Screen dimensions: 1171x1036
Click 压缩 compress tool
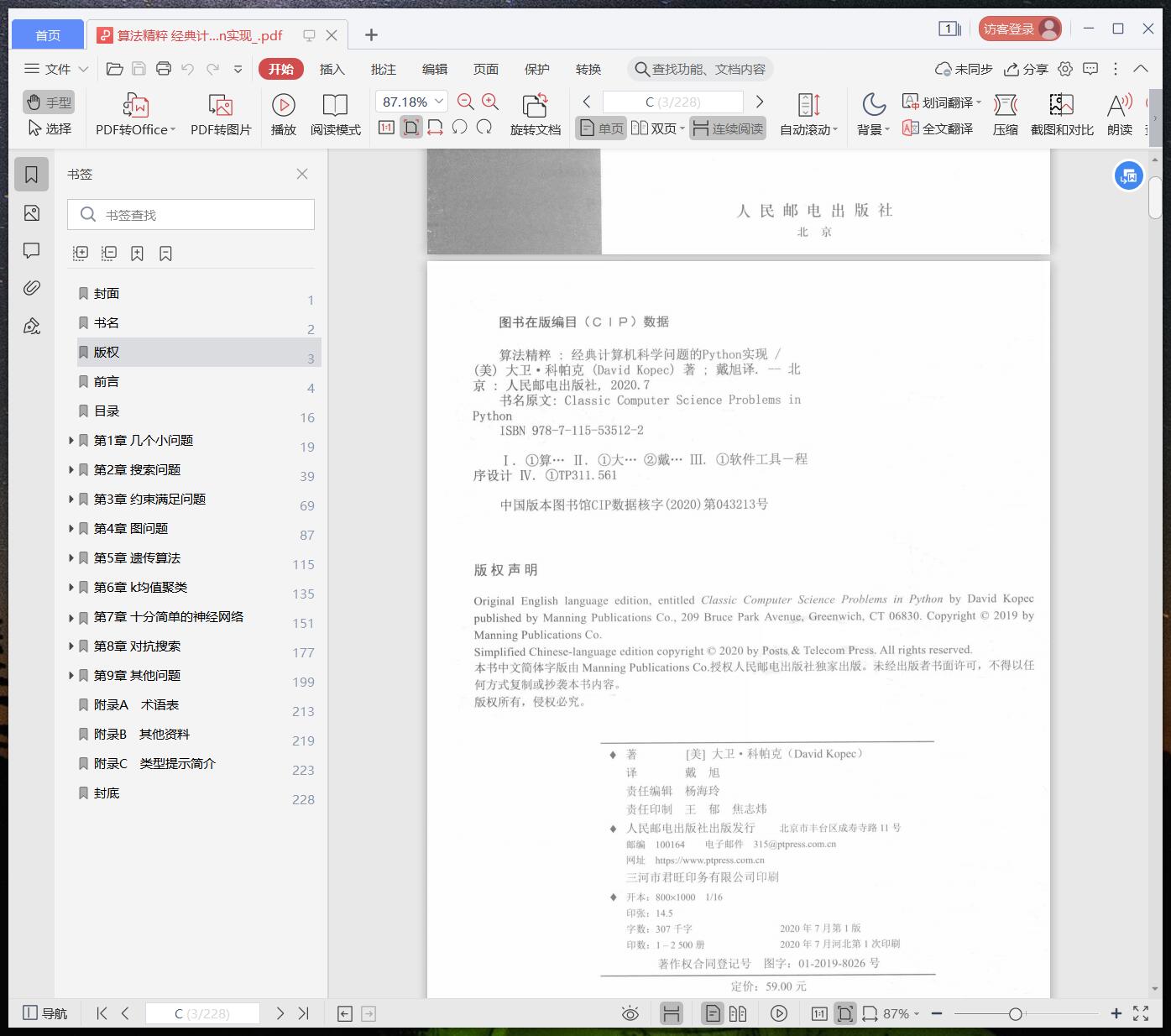click(x=1005, y=114)
